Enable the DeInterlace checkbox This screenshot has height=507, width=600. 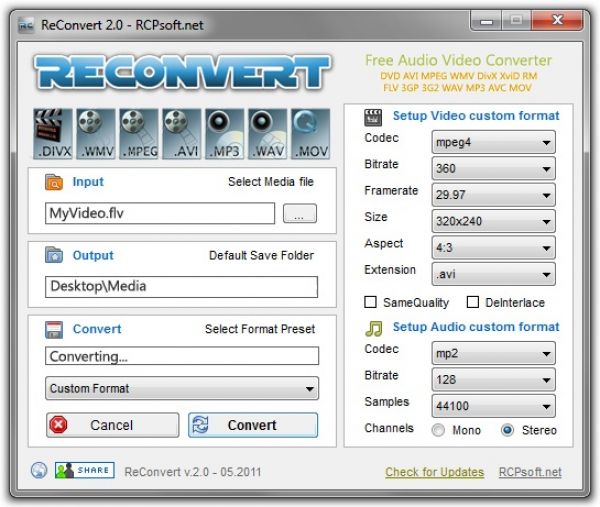[473, 302]
